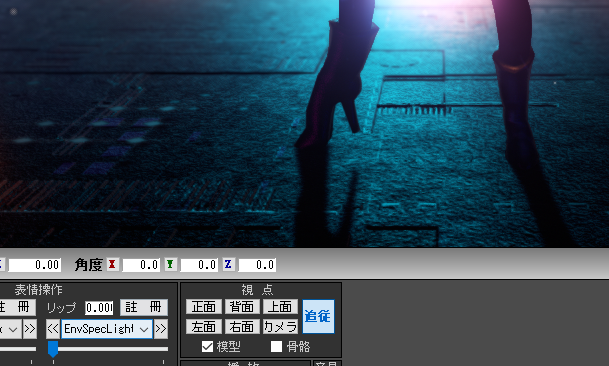Viewport: 609px width, 366px height.
Task: Click the red X angle axis icon
Action: [113, 265]
